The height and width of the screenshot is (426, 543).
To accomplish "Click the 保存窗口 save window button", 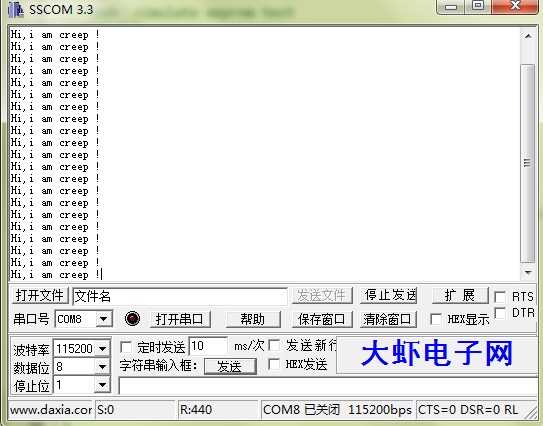I will pyautogui.click(x=322, y=319).
